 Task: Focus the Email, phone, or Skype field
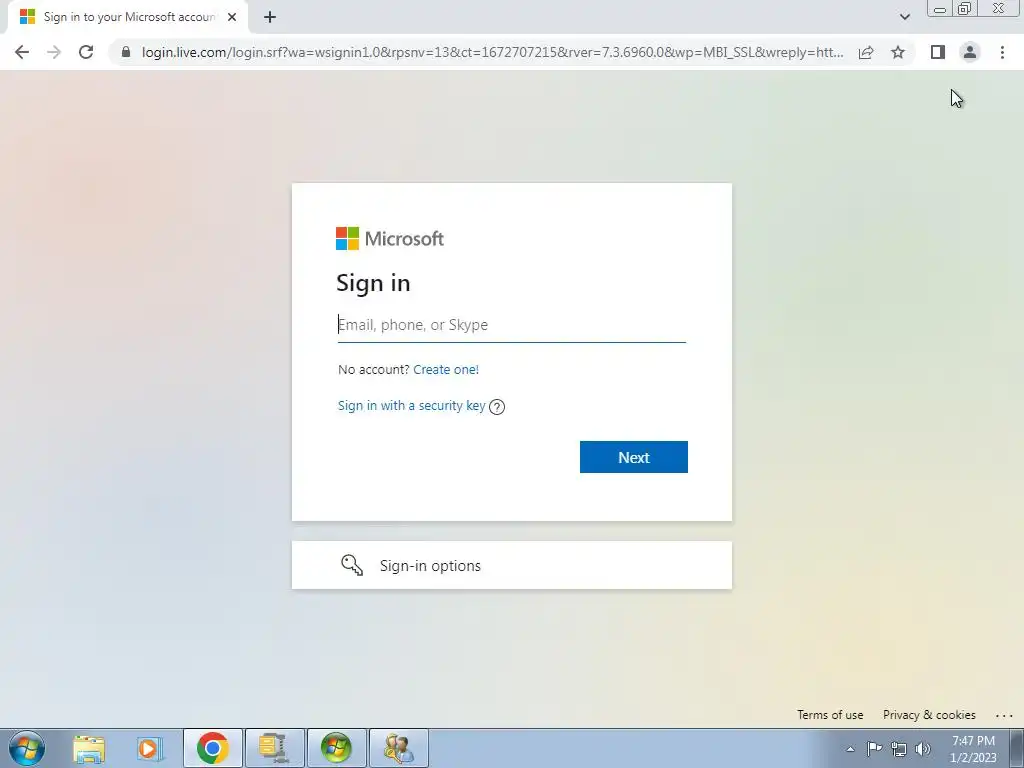[511, 325]
